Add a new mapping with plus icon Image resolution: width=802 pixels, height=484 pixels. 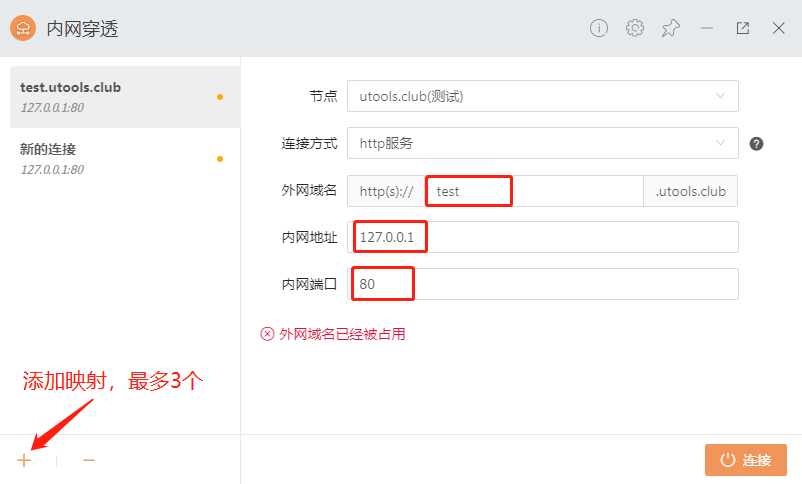click(24, 460)
